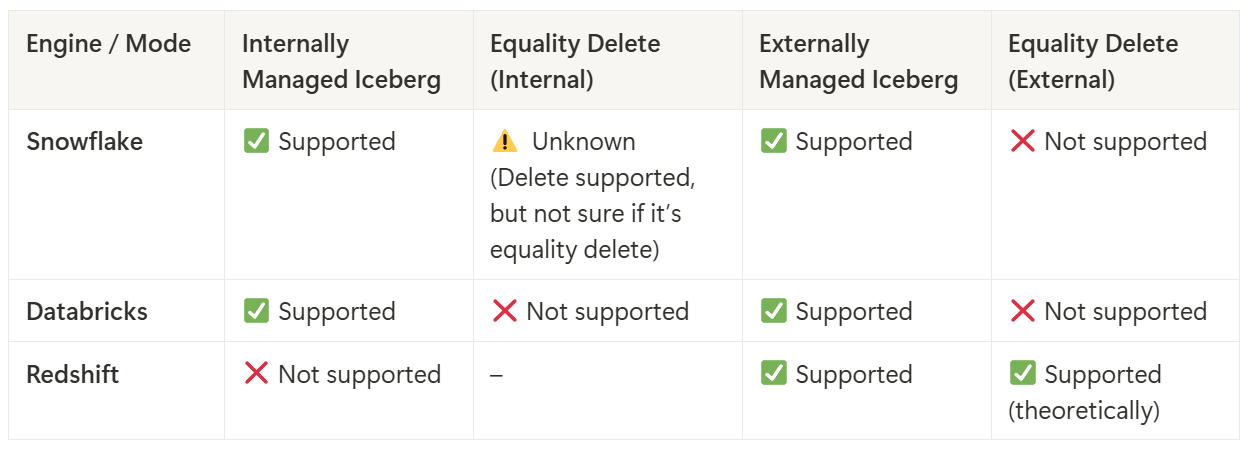Click the dash in Redshift Equality Delete cell

click(x=497, y=375)
